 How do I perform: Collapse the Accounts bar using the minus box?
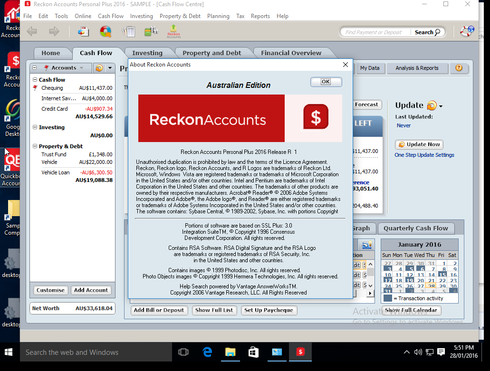point(35,68)
